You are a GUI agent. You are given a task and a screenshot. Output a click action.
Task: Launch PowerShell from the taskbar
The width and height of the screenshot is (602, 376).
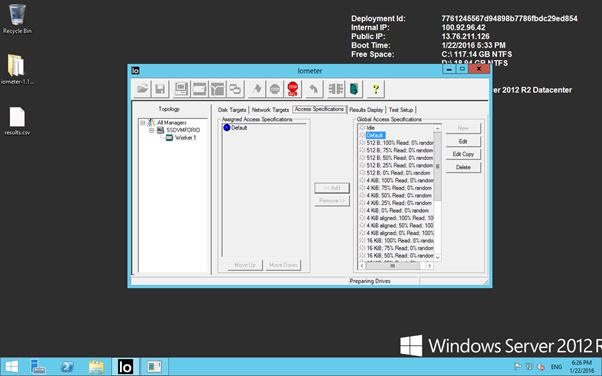pyautogui.click(x=68, y=367)
